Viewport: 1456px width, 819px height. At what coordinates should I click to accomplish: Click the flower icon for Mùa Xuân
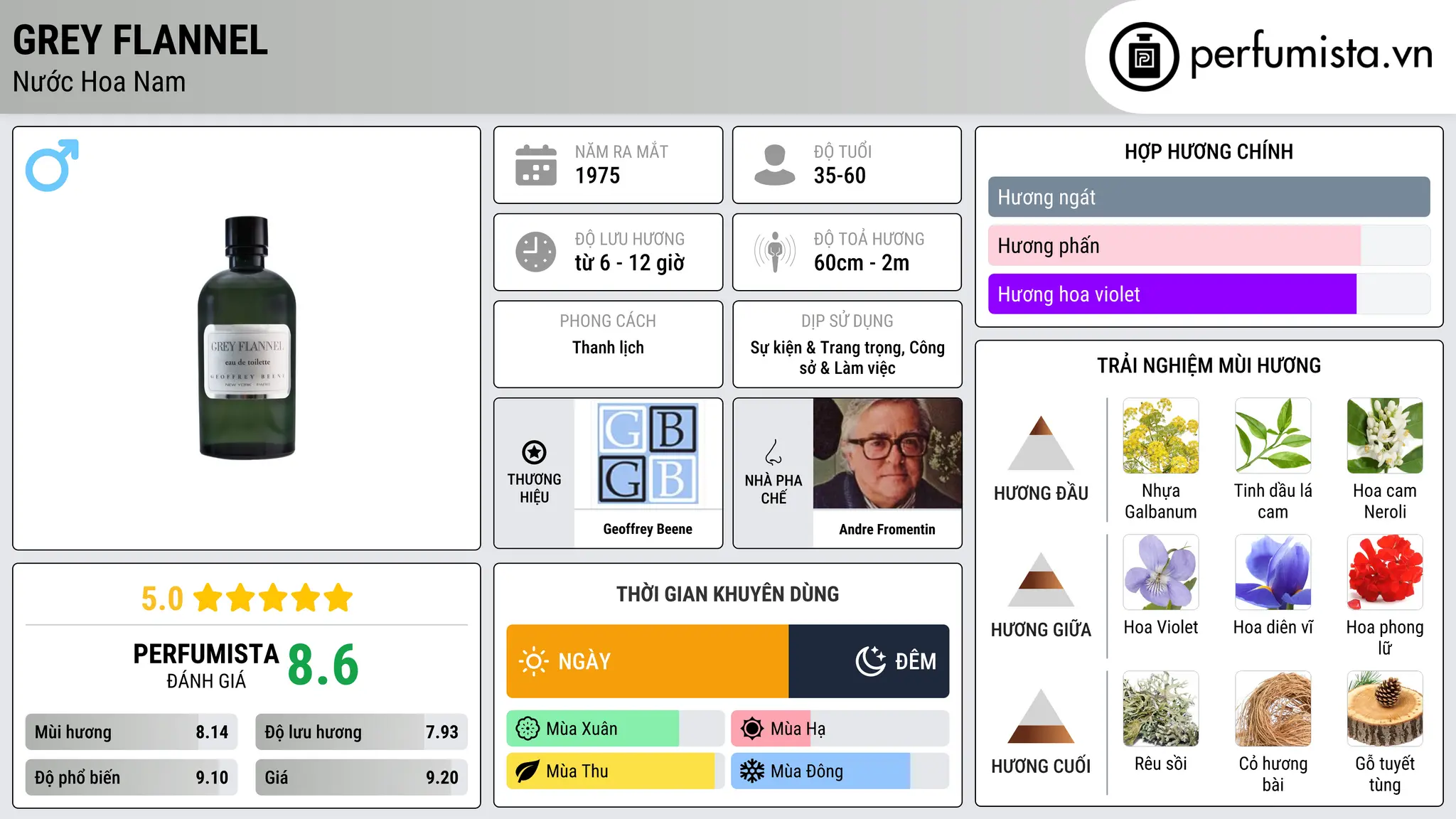click(x=528, y=729)
